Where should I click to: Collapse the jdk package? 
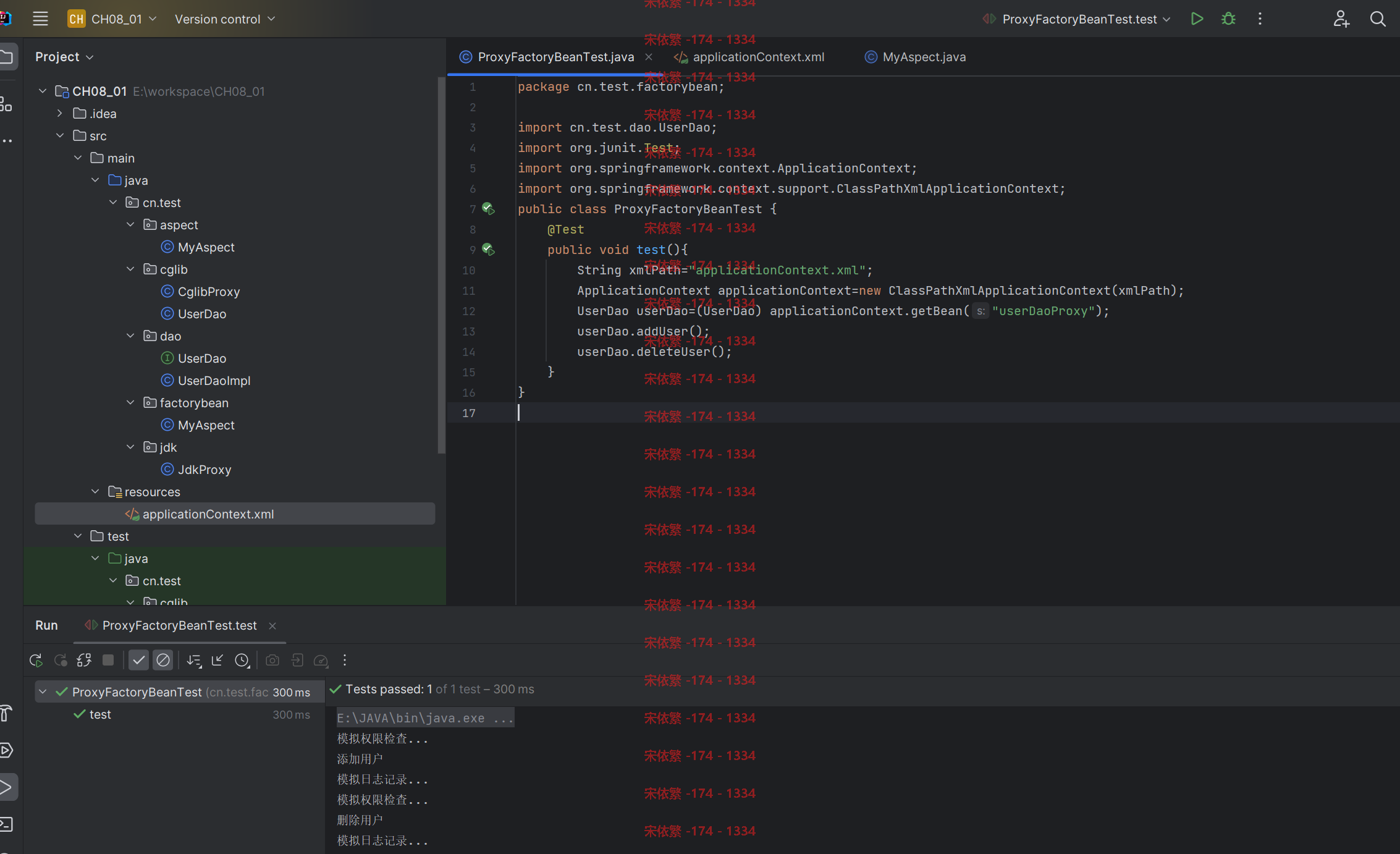click(130, 447)
